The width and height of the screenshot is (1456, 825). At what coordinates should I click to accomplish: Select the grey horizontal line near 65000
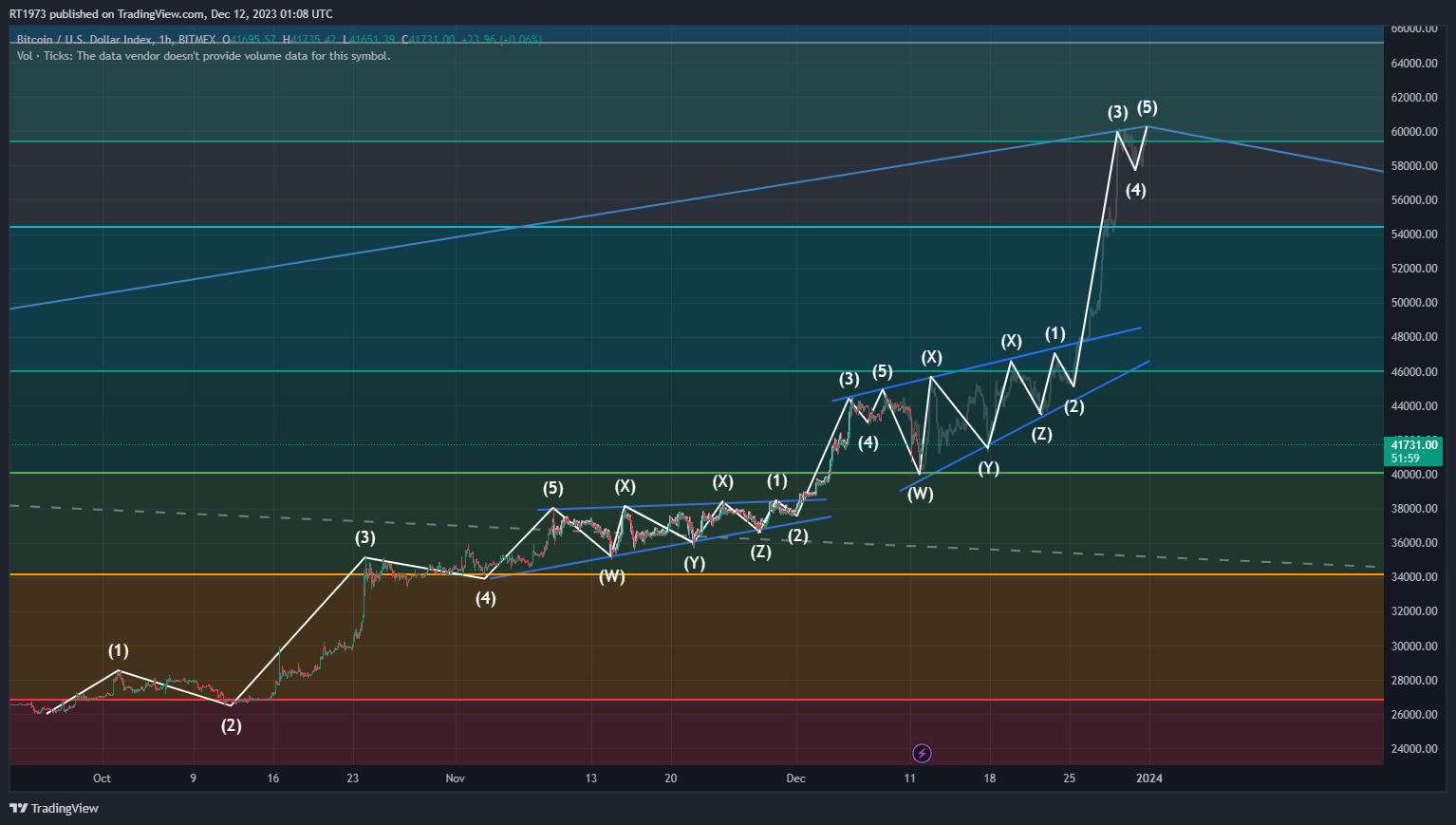coord(697,43)
